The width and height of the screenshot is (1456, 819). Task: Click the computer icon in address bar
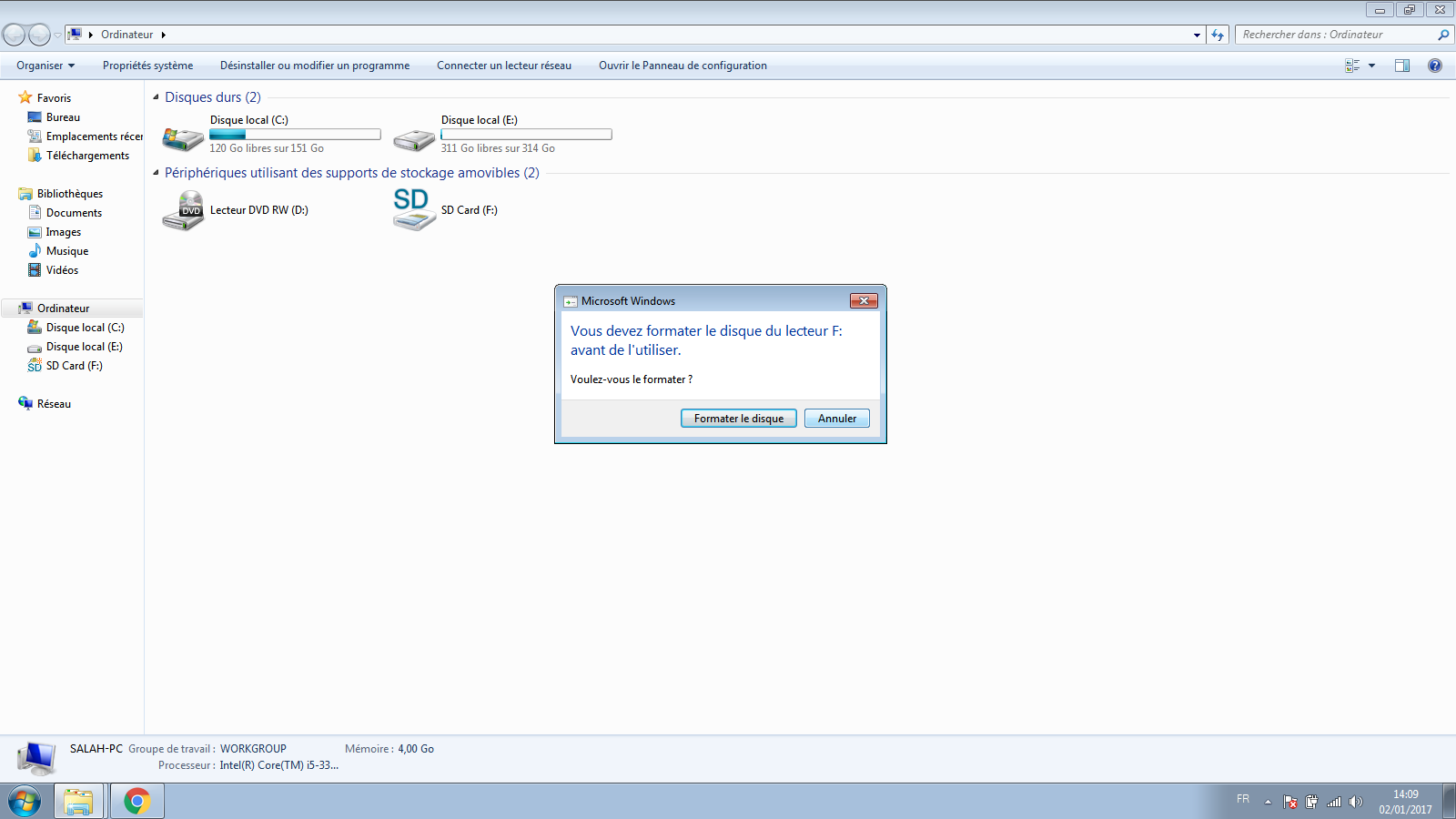[x=75, y=35]
